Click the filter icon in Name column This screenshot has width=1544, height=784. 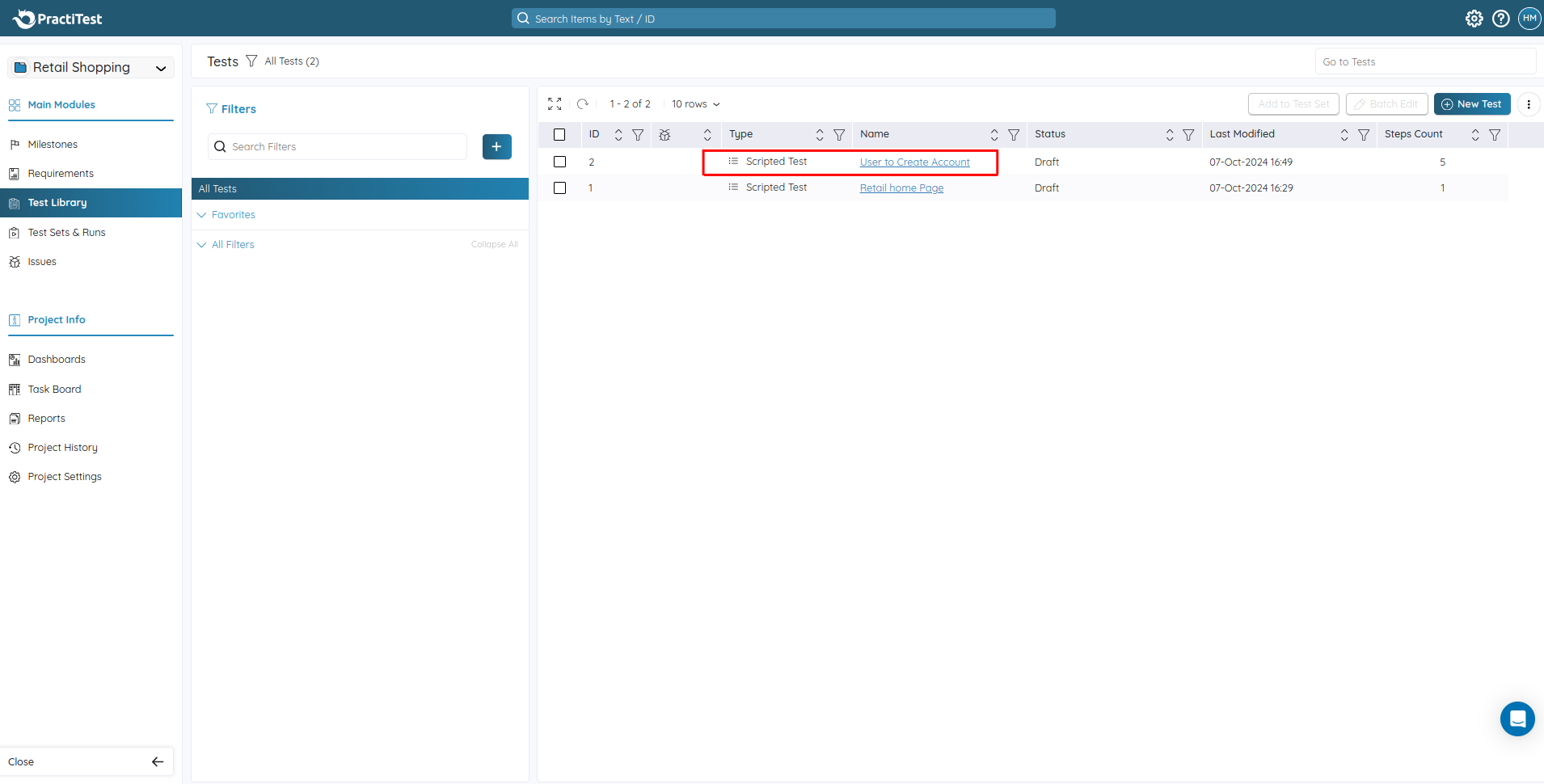pos(1014,135)
